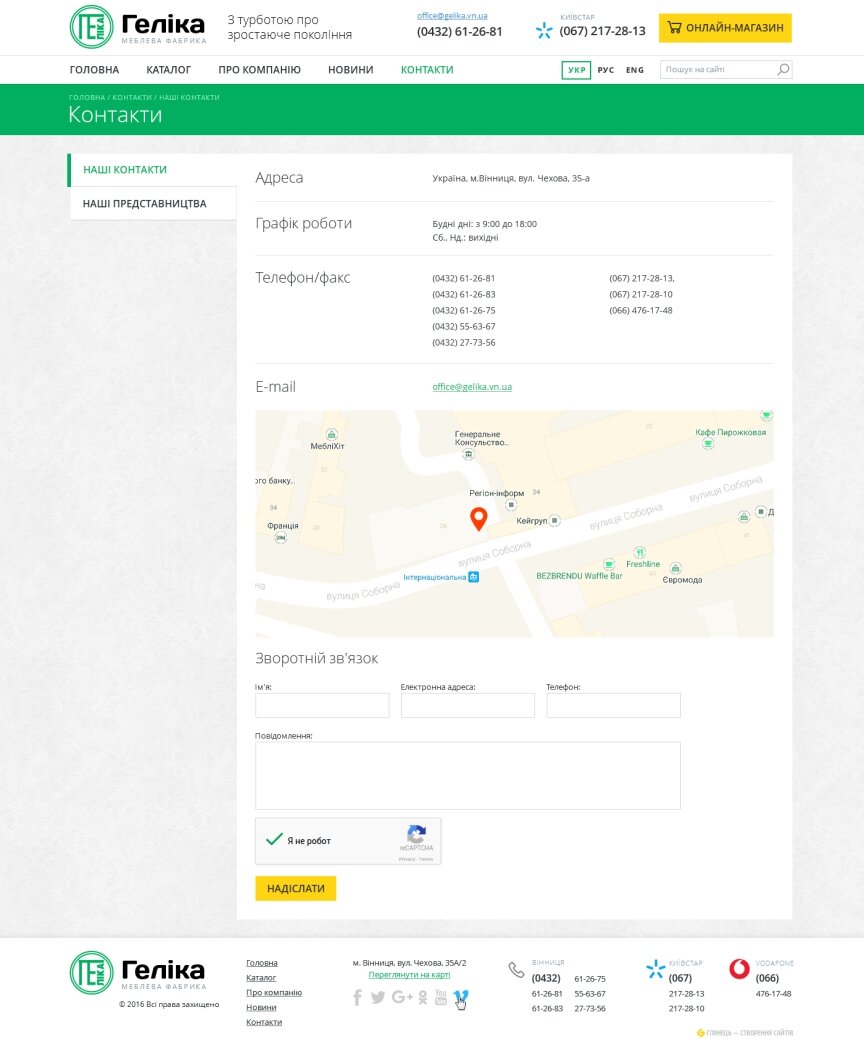Viewport: 864px width, 1044px height.
Task: Click the ОНЛАЙН-МАГАЗИН button
Action: point(726,28)
